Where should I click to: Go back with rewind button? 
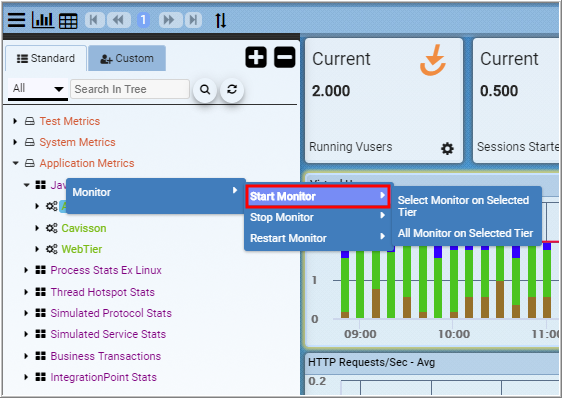pos(119,20)
